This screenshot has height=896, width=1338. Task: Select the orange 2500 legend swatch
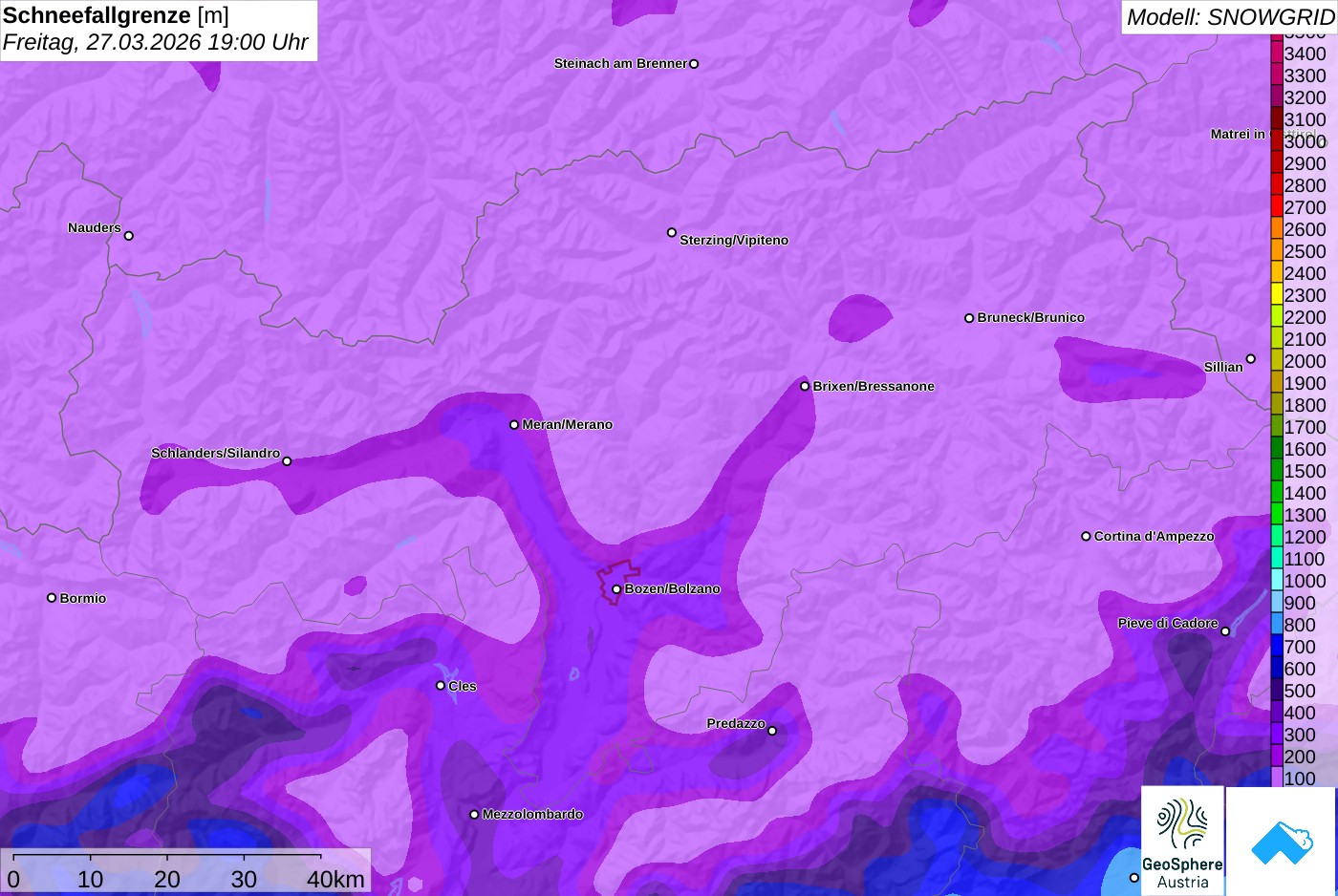pos(1276,251)
